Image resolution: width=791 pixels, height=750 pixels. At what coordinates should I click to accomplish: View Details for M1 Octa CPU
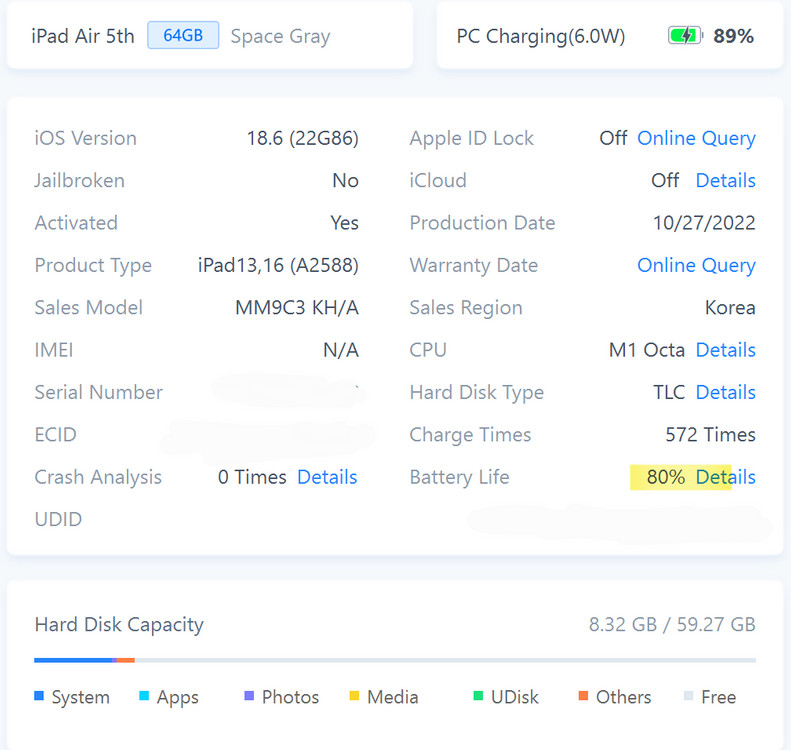(725, 350)
